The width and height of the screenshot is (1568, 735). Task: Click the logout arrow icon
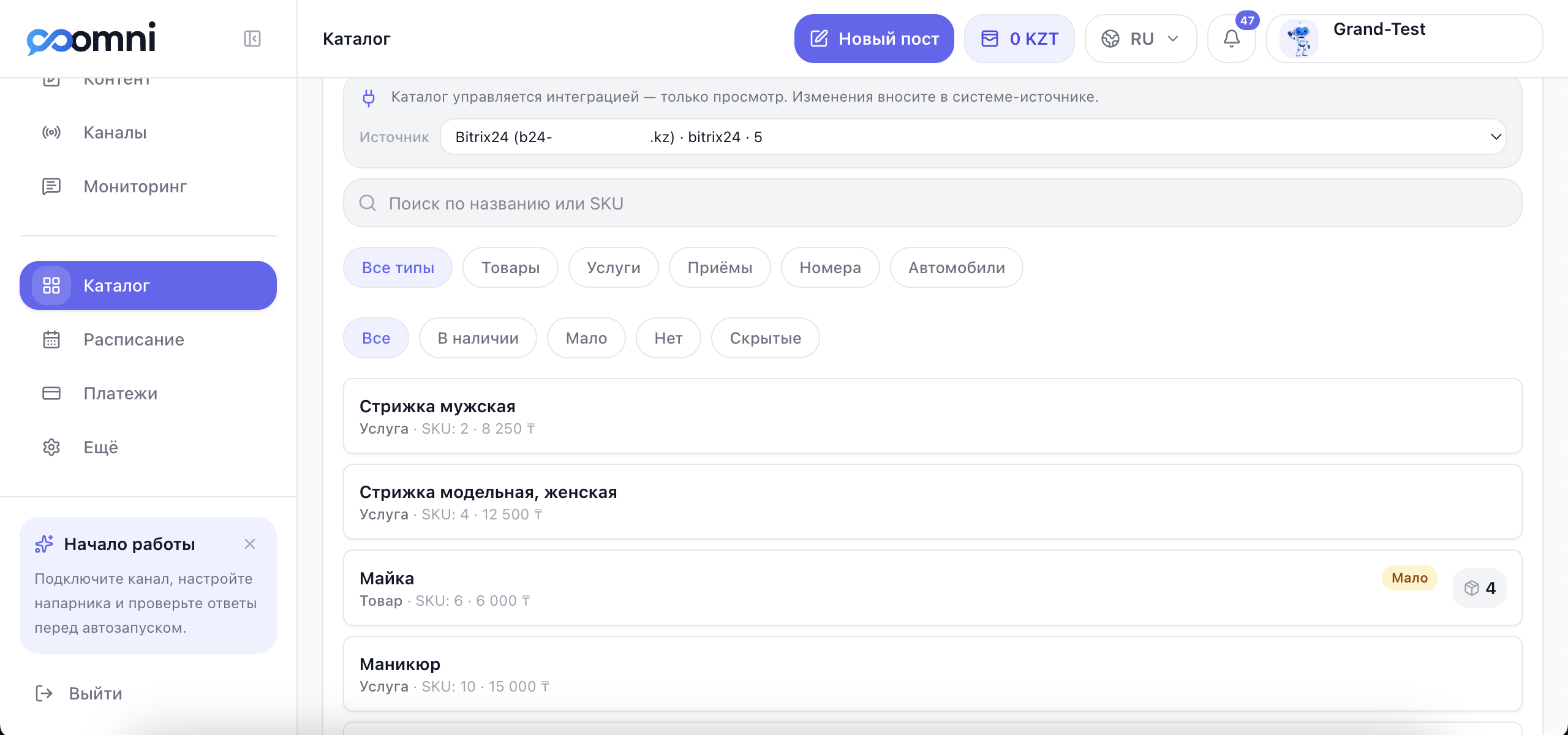pyautogui.click(x=44, y=693)
